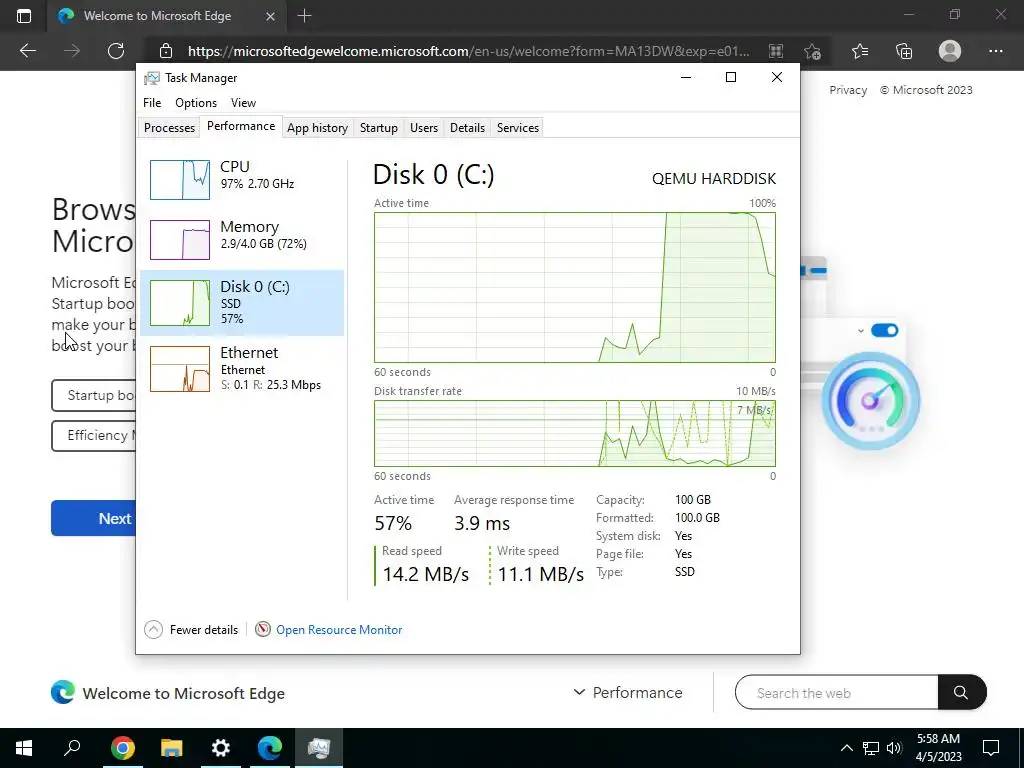The image size is (1024, 768).
Task: Open the Edge profile avatar
Action: (x=950, y=50)
